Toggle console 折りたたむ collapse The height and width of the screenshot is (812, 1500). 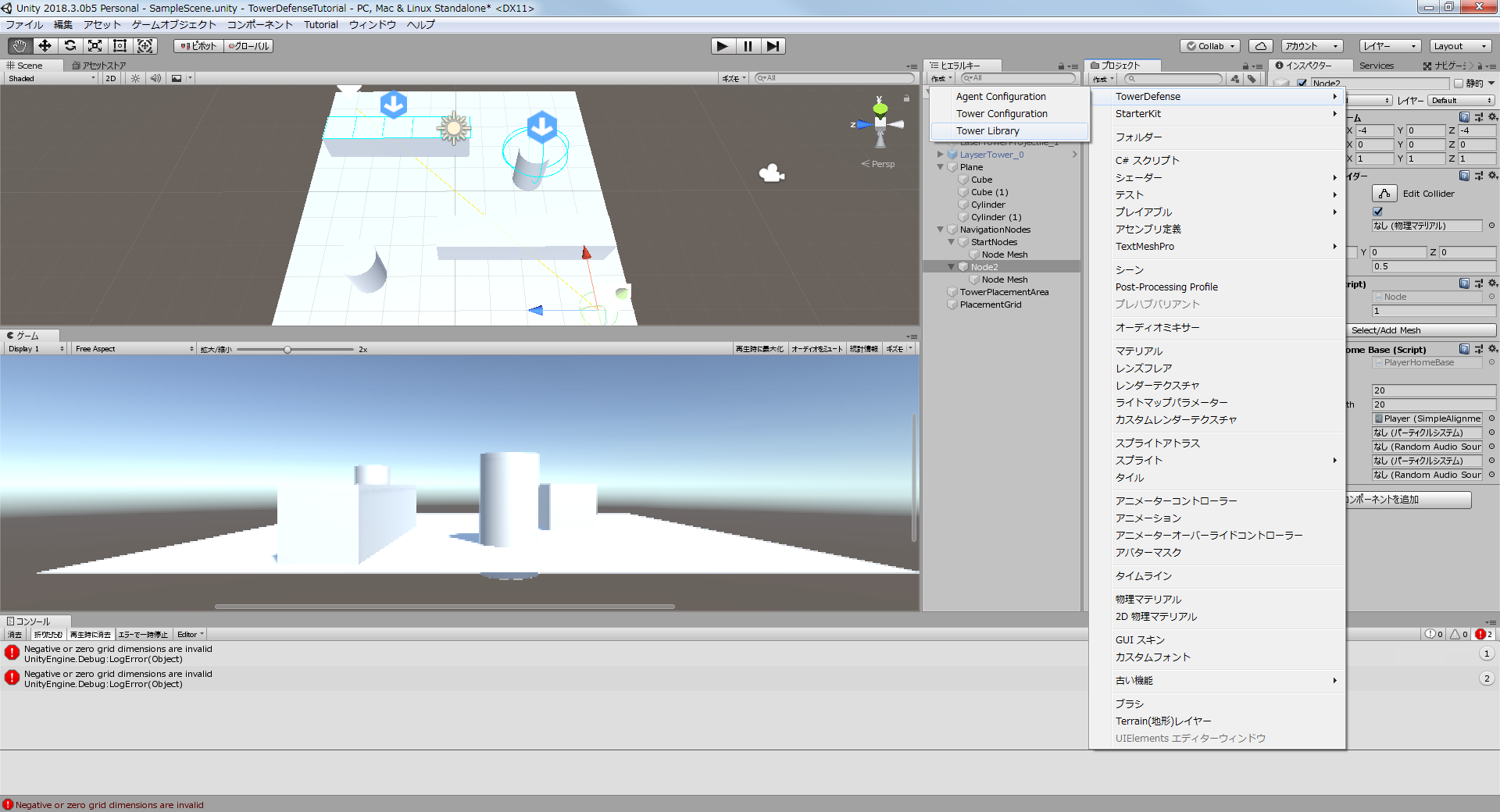(48, 635)
